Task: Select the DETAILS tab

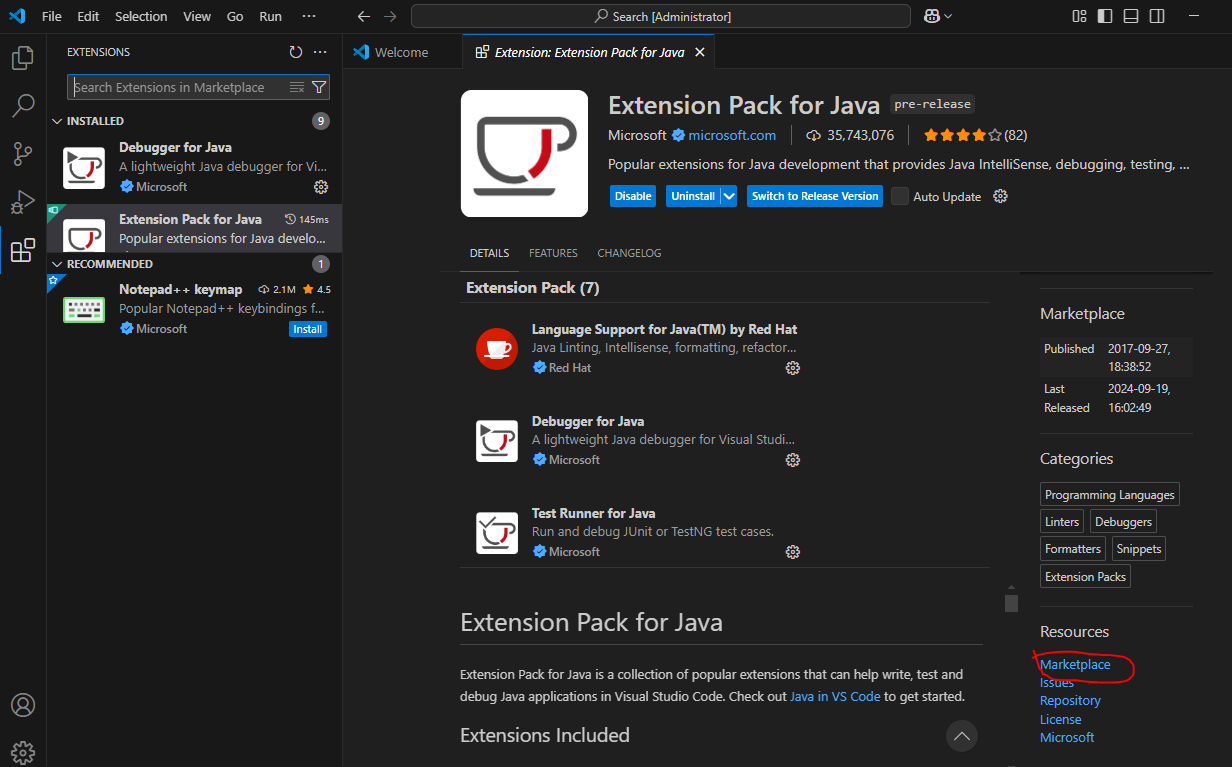Action: coord(489,253)
